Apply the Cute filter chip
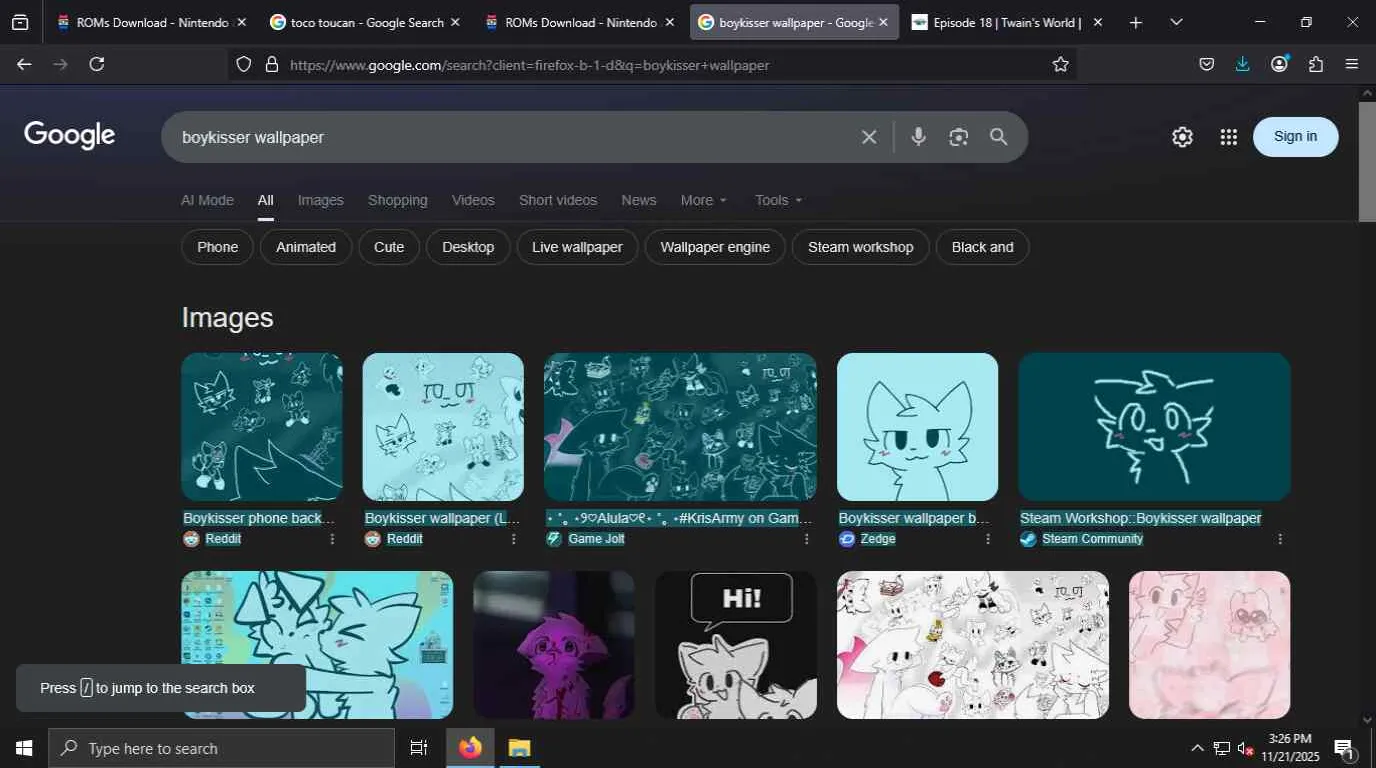Image resolution: width=1376 pixels, height=768 pixels. pyautogui.click(x=389, y=247)
